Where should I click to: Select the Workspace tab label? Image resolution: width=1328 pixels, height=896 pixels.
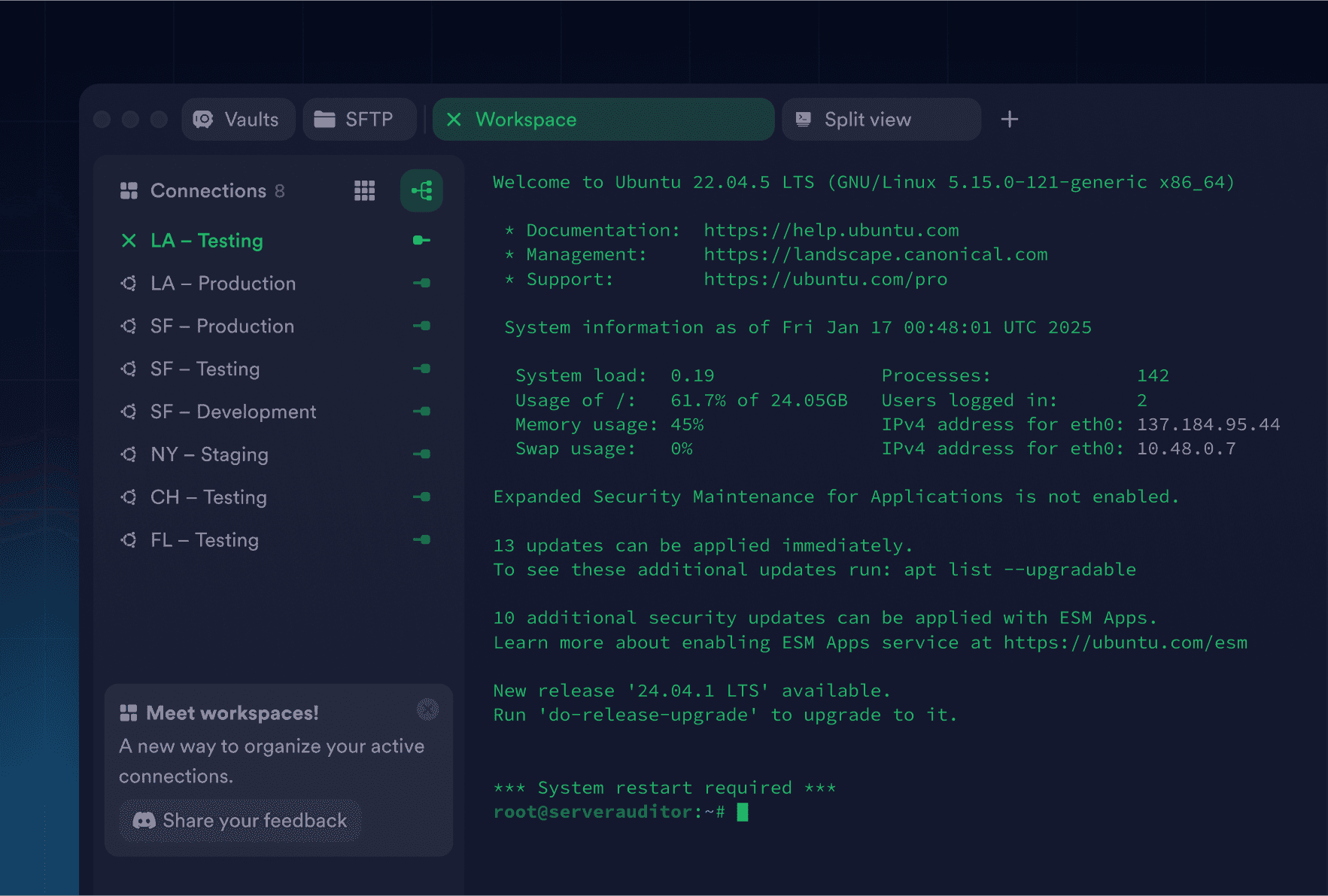tap(526, 120)
